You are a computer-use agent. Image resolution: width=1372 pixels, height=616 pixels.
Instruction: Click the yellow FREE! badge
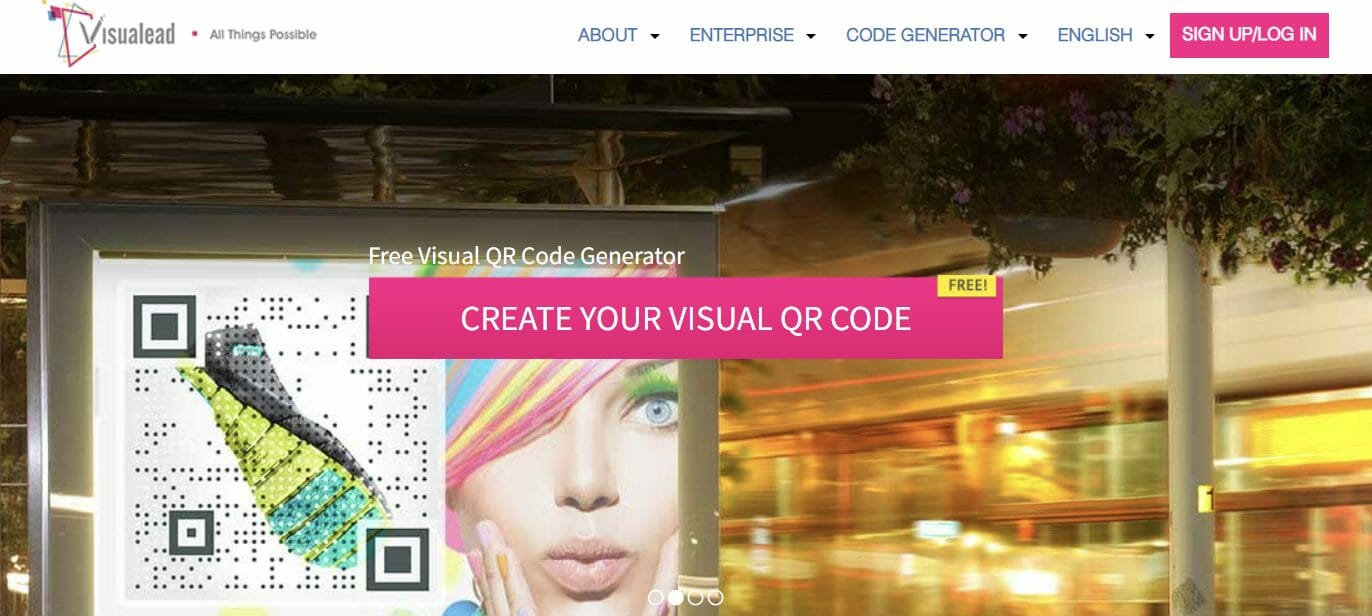pos(967,285)
